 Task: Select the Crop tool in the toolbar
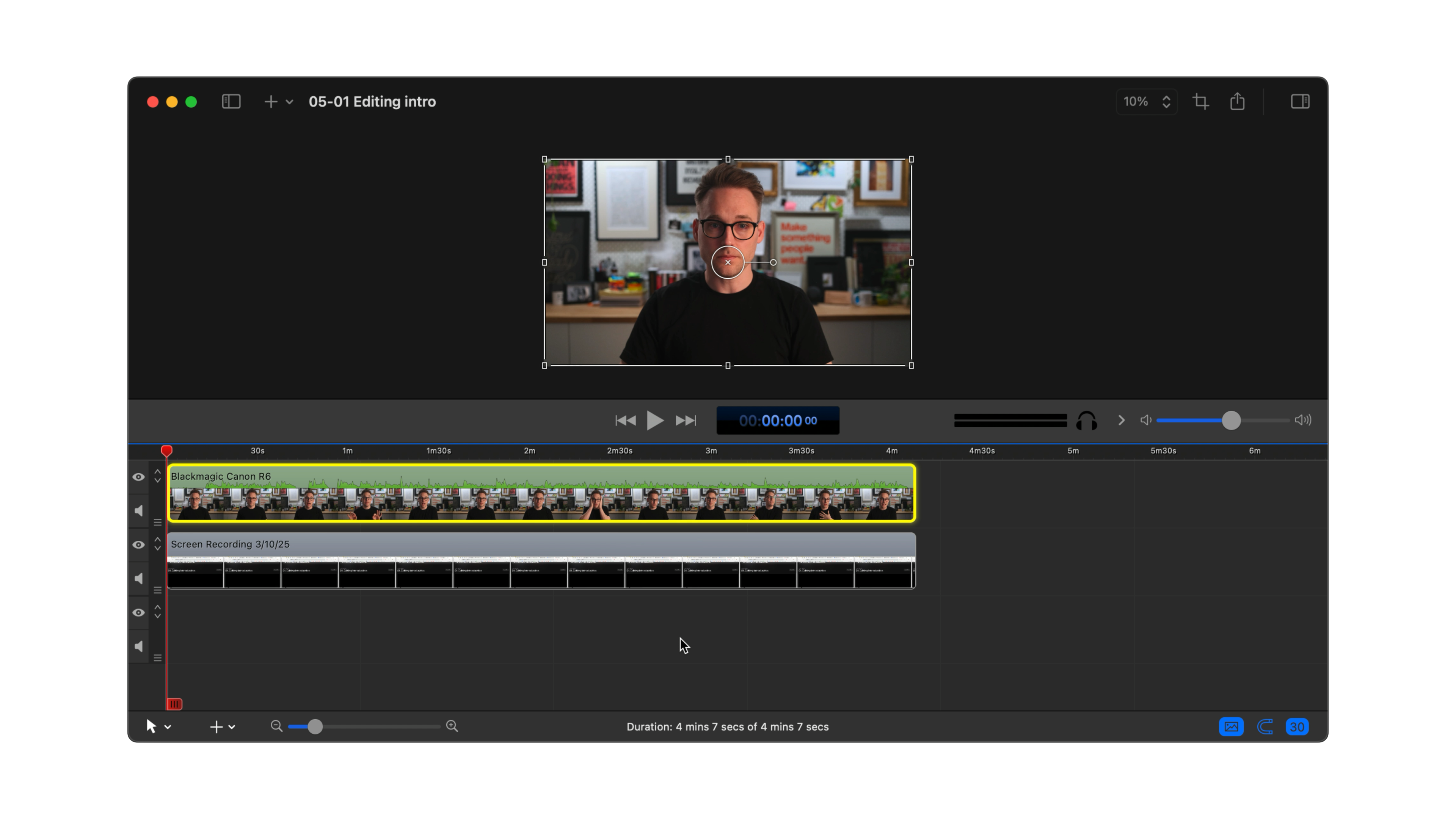click(x=1200, y=101)
